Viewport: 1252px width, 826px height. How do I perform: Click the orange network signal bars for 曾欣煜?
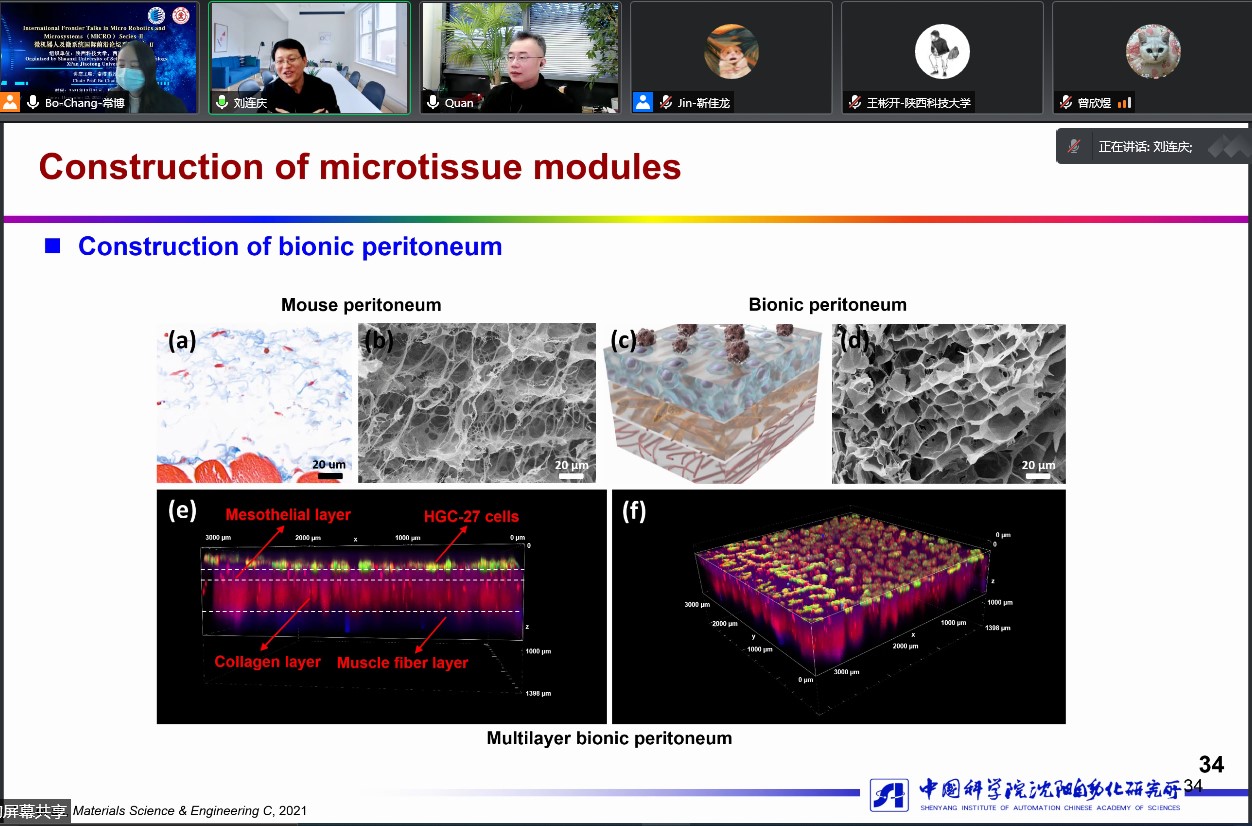pos(1124,102)
